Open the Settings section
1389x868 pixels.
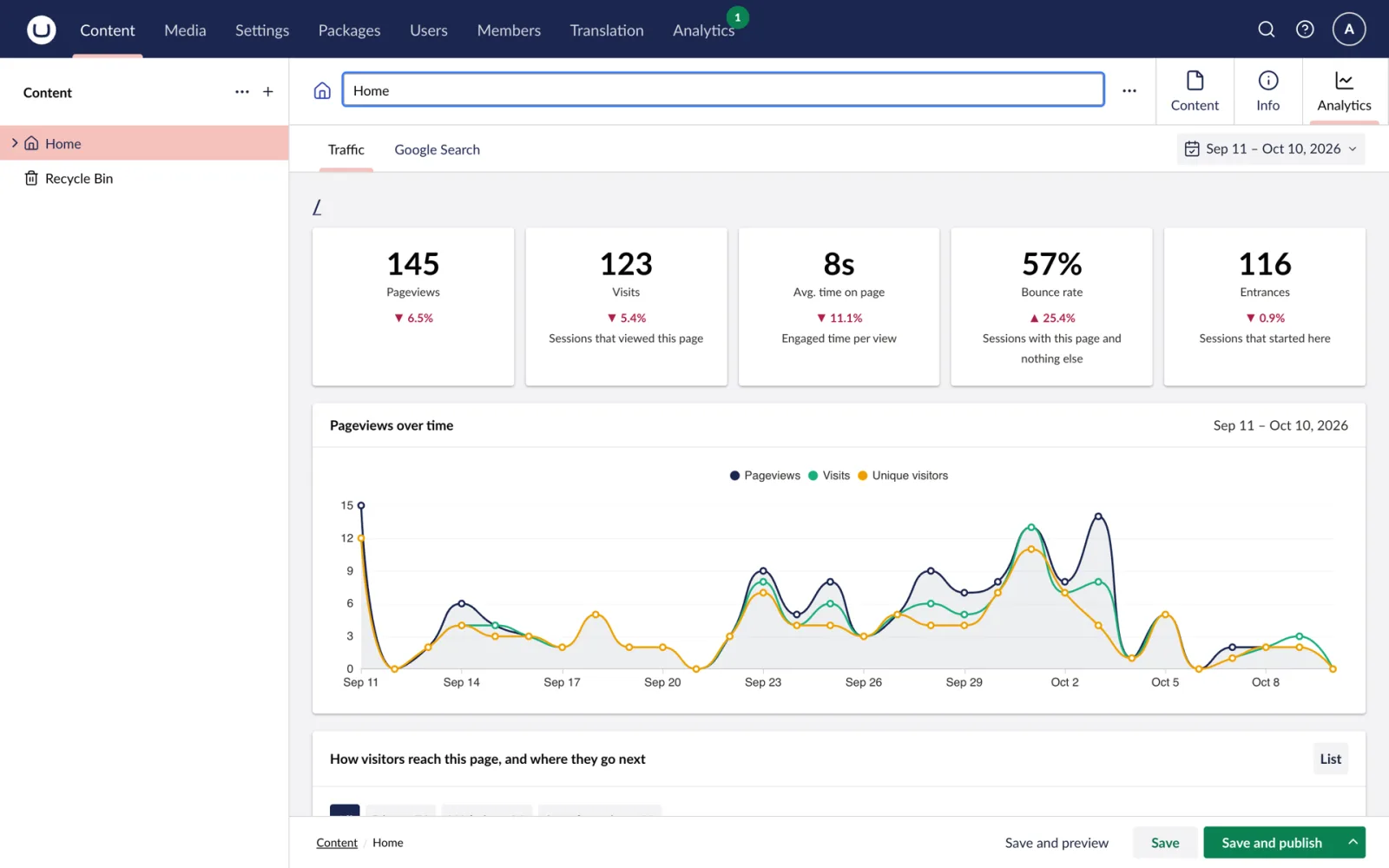pos(262,30)
